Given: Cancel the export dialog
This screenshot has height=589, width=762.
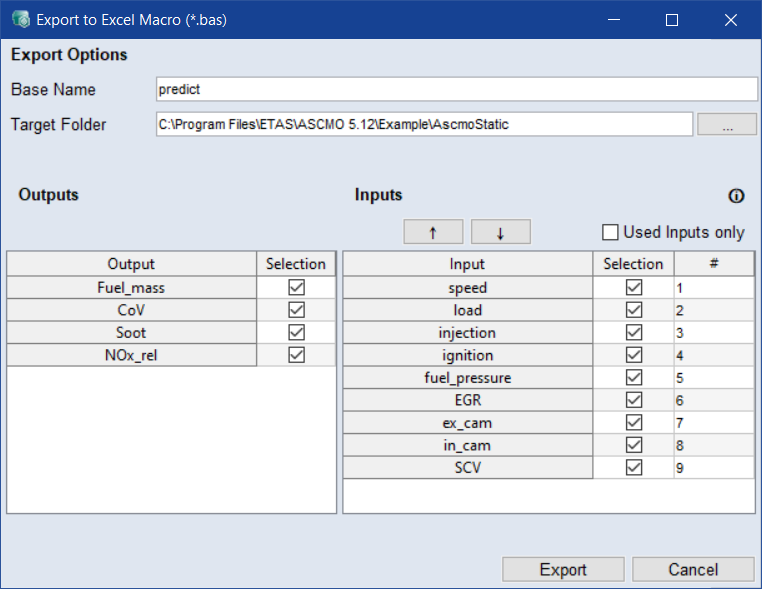Looking at the screenshot, I should click(693, 569).
